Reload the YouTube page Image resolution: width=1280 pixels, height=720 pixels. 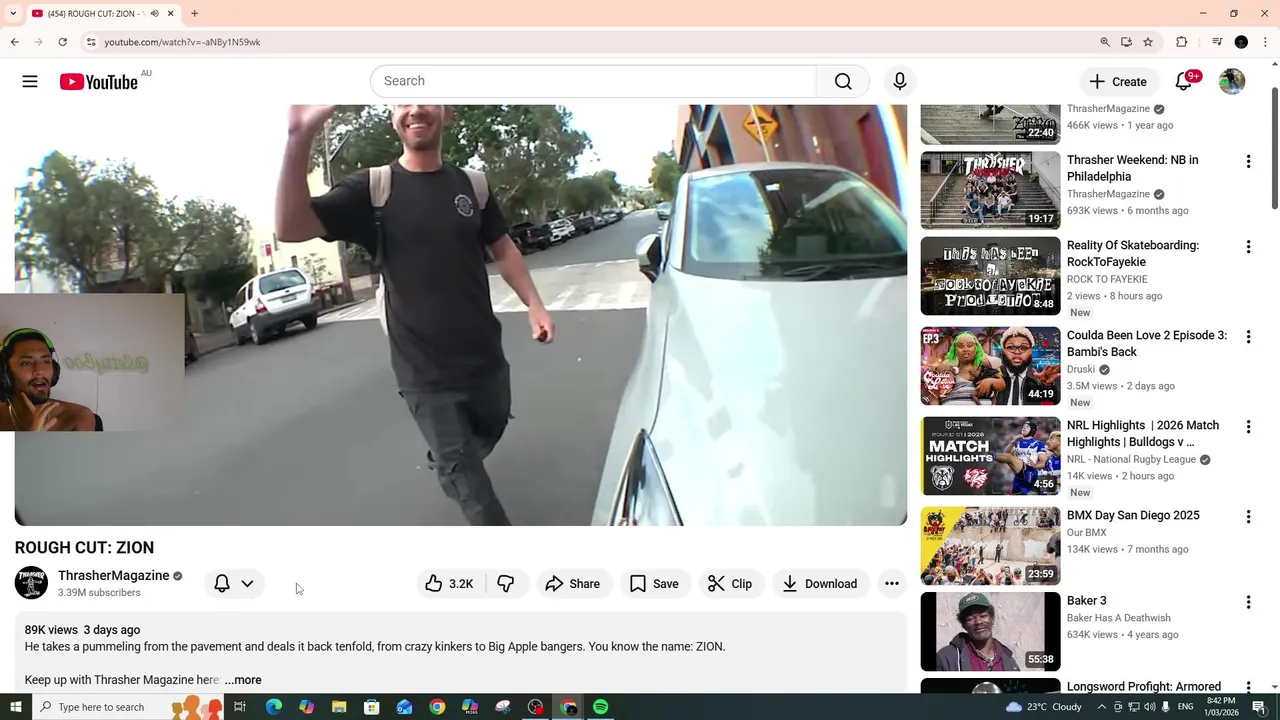coord(62,42)
